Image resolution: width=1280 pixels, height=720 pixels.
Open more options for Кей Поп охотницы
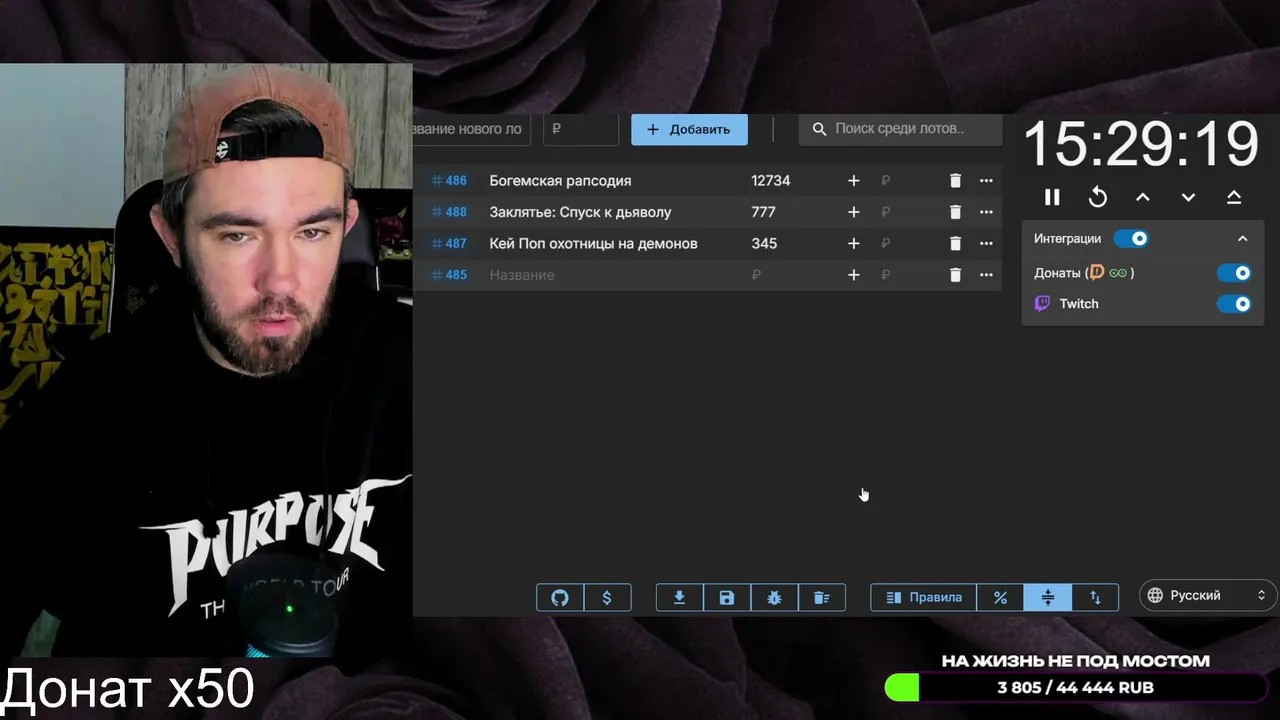click(x=986, y=243)
